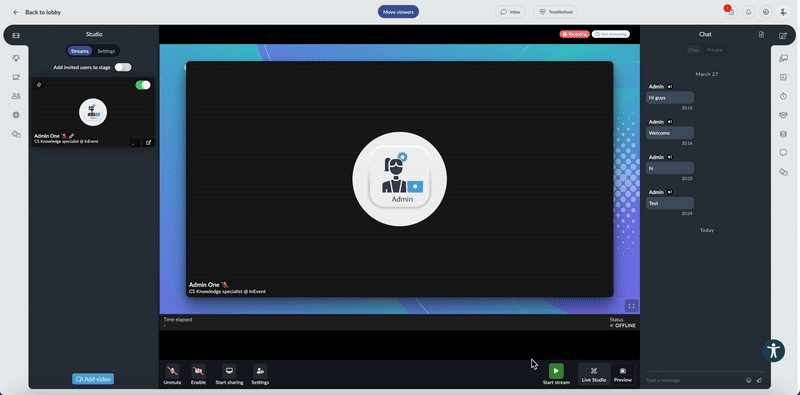Open the globe icon in left sidebar
Screen dimensions: 800x395
(x=16, y=115)
